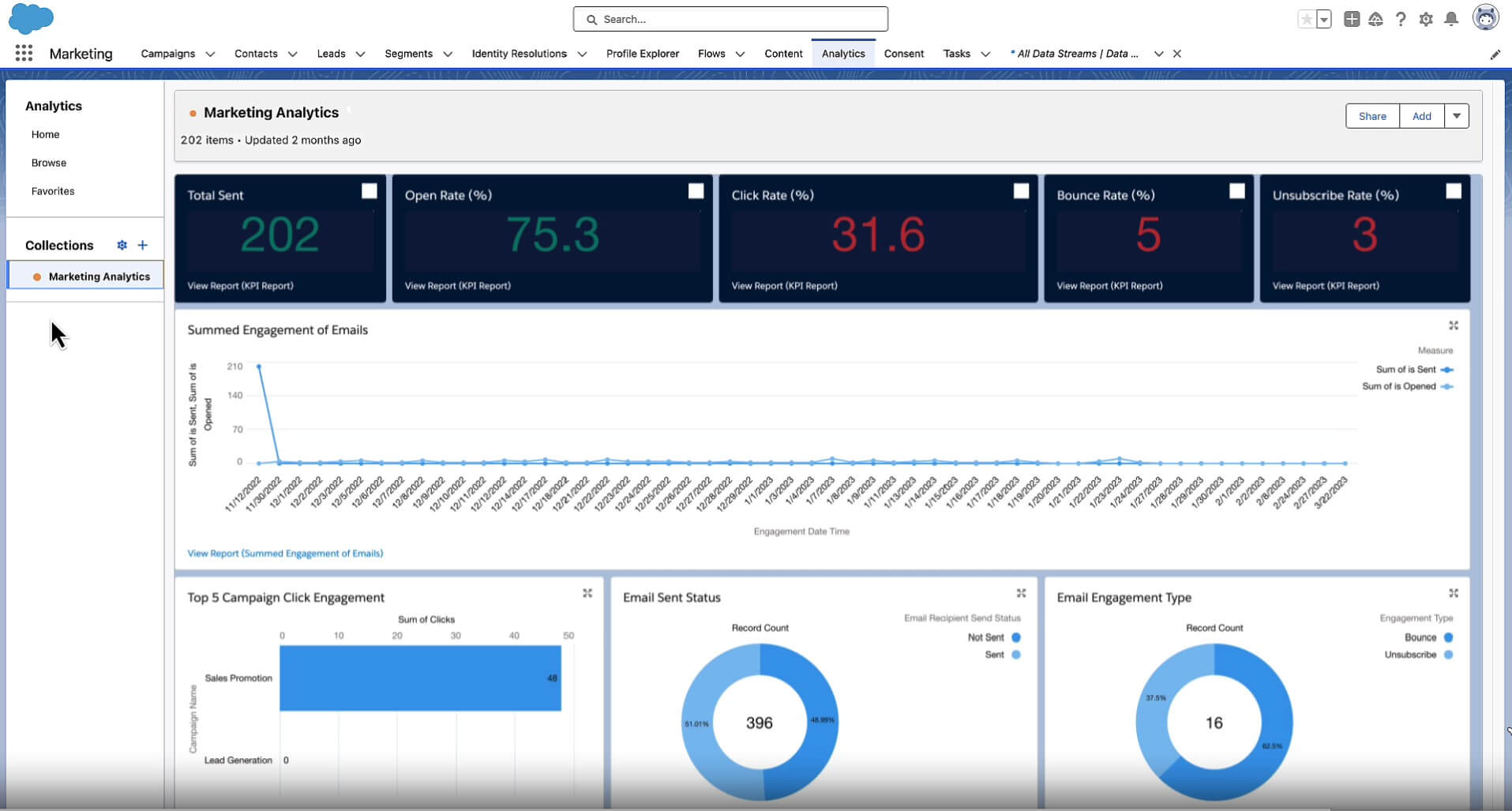Expand the Leads tab dropdown chevron

pos(360,54)
